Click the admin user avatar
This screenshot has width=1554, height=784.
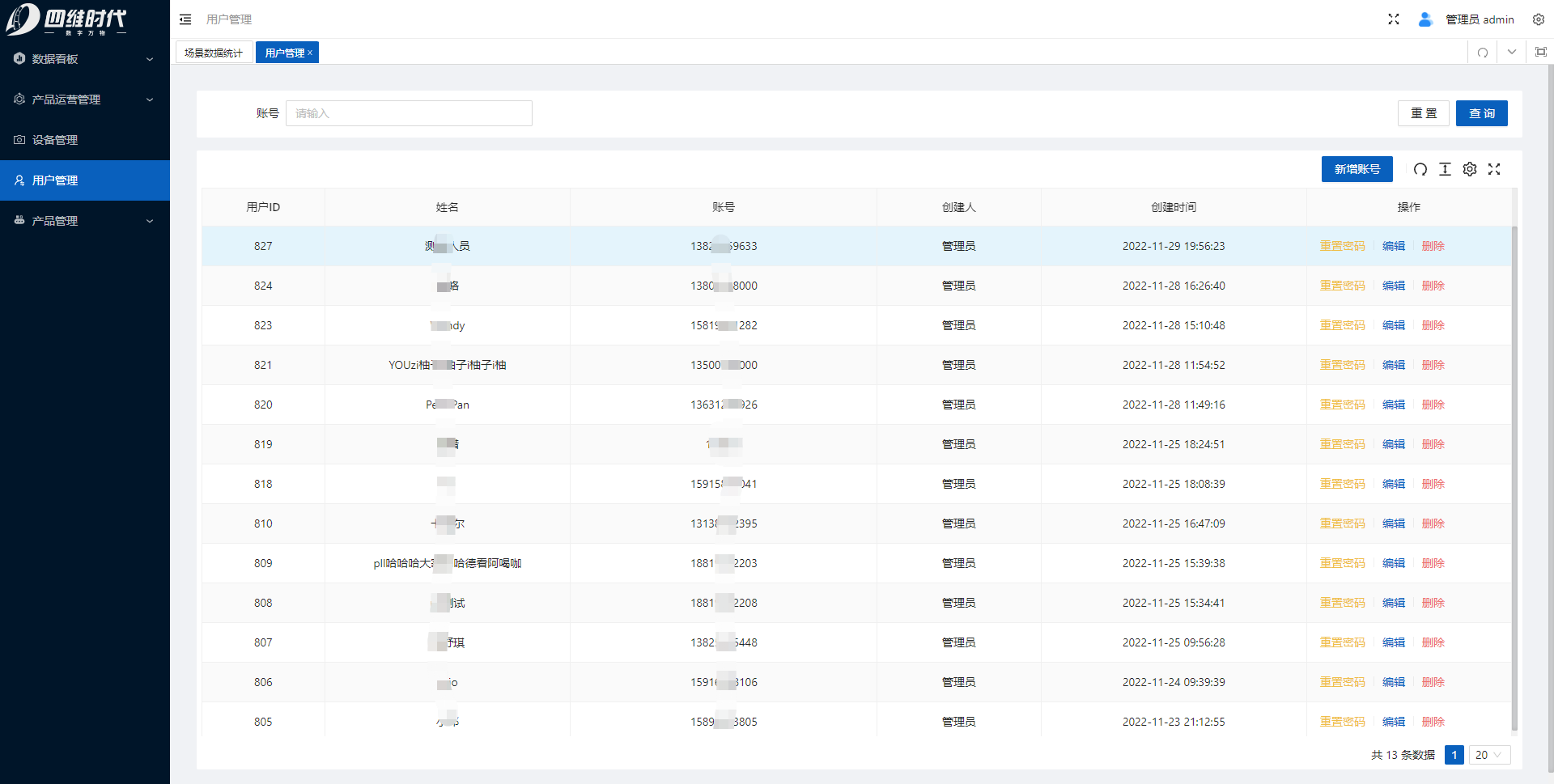point(1425,19)
